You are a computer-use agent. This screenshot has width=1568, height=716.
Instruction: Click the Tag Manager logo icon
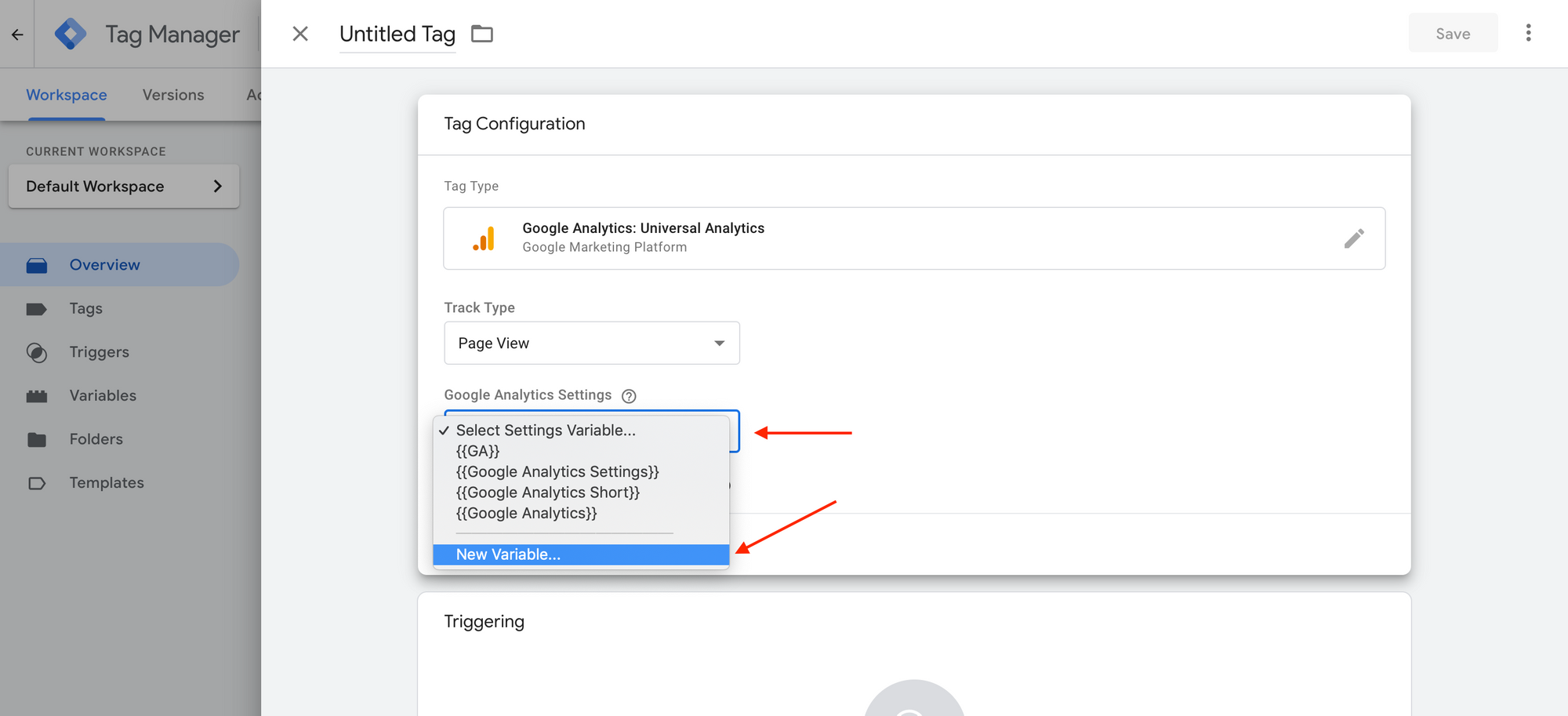[71, 35]
